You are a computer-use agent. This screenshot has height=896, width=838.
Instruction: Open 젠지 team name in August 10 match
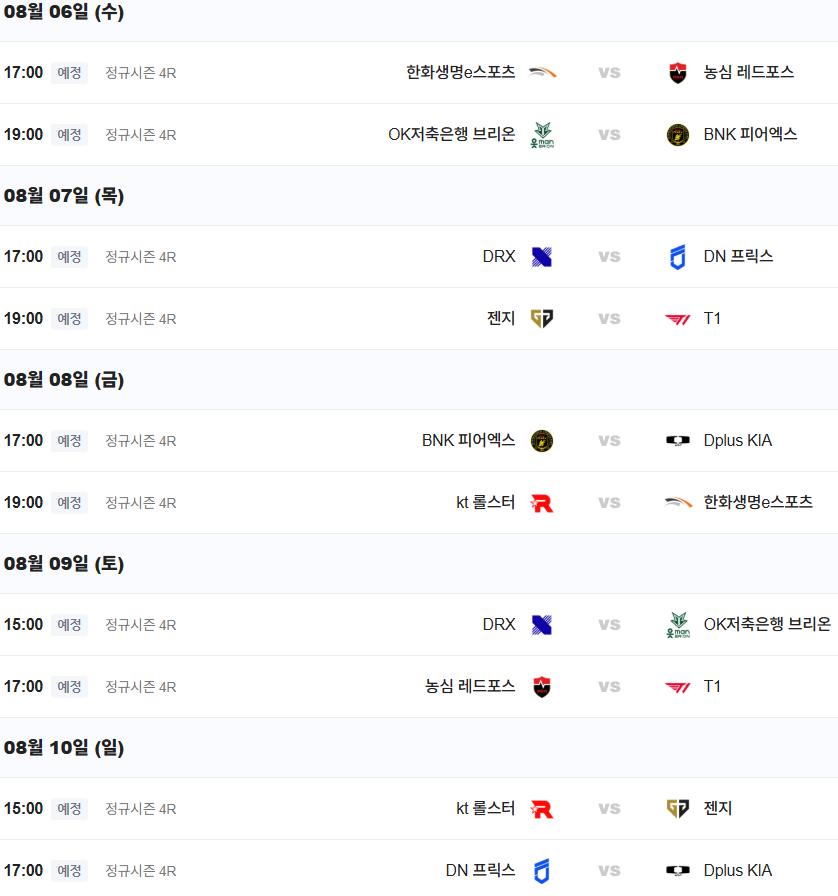pos(718,809)
